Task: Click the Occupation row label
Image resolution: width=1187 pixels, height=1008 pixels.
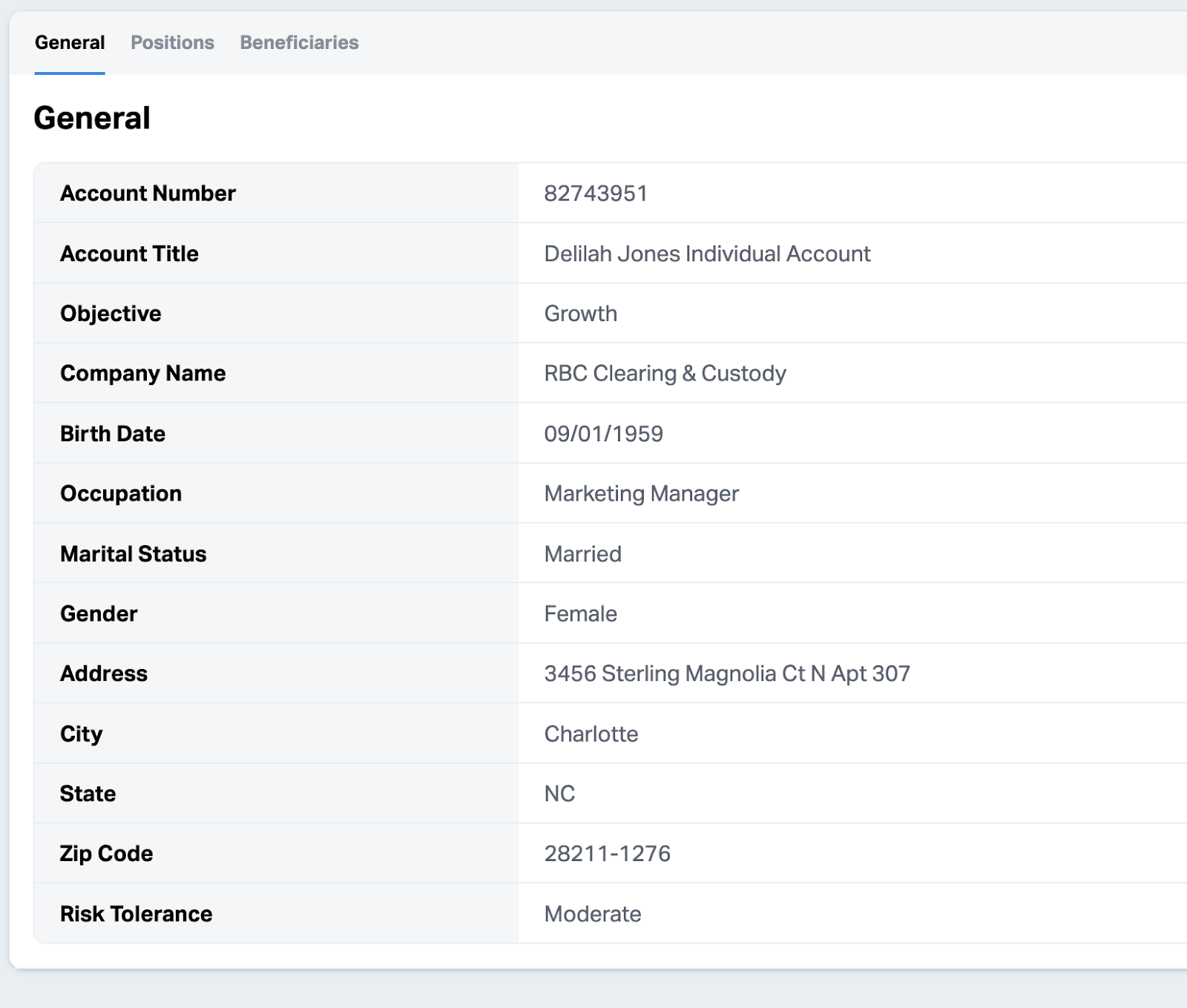Action: [121, 494]
